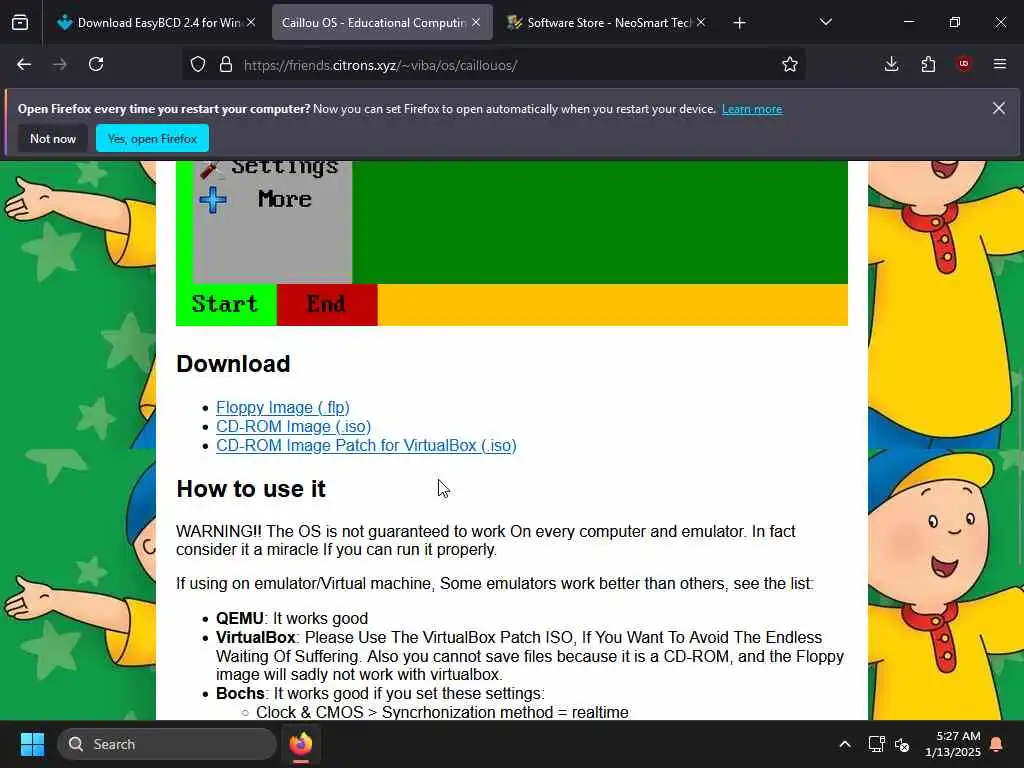
Task: Open Firefox View recent browsing icon
Action: [x=20, y=23]
